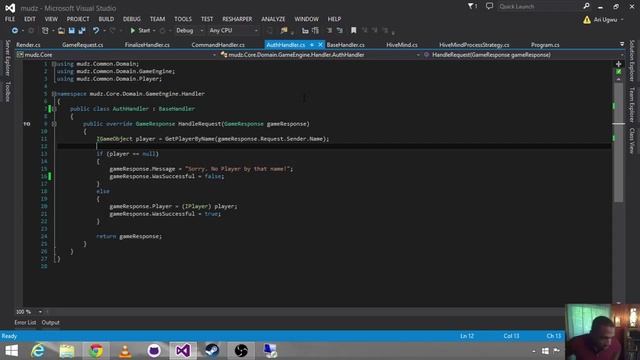
Task: Click the uncomment lines toolbar icon
Action: coord(340,31)
